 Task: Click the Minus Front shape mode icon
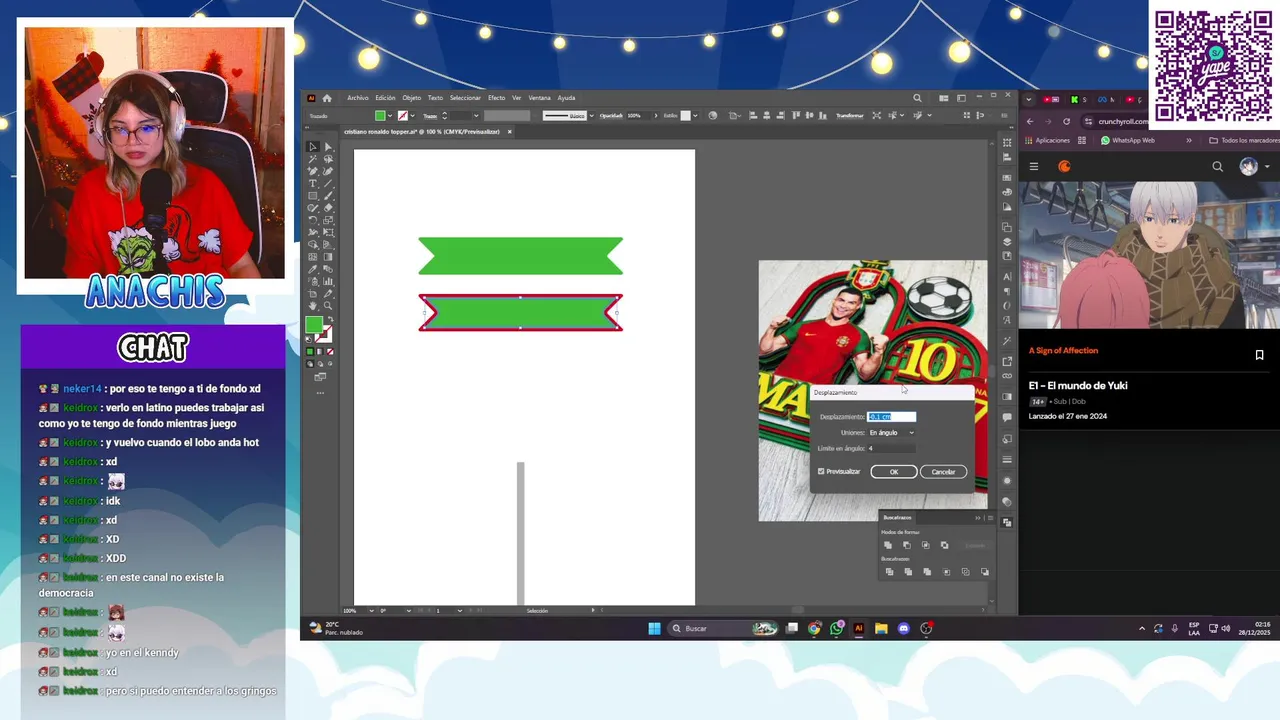coord(907,545)
